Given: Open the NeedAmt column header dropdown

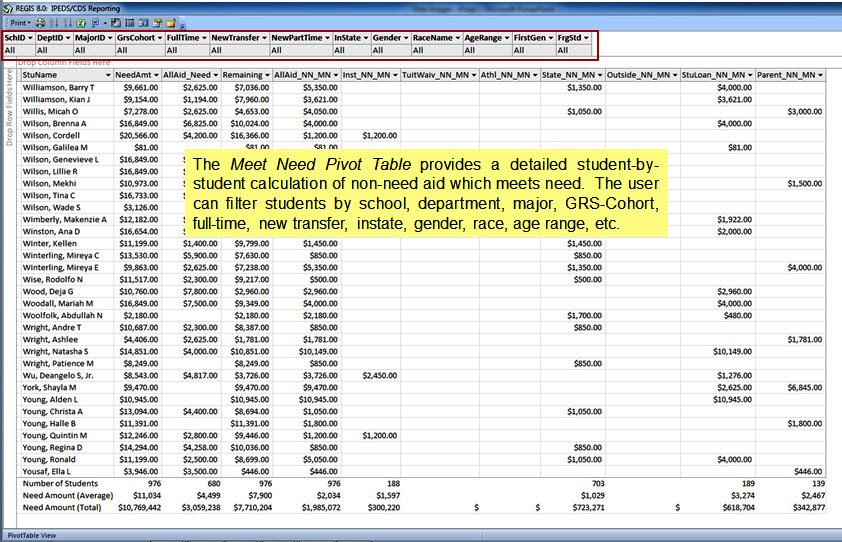Looking at the screenshot, I should 156,75.
